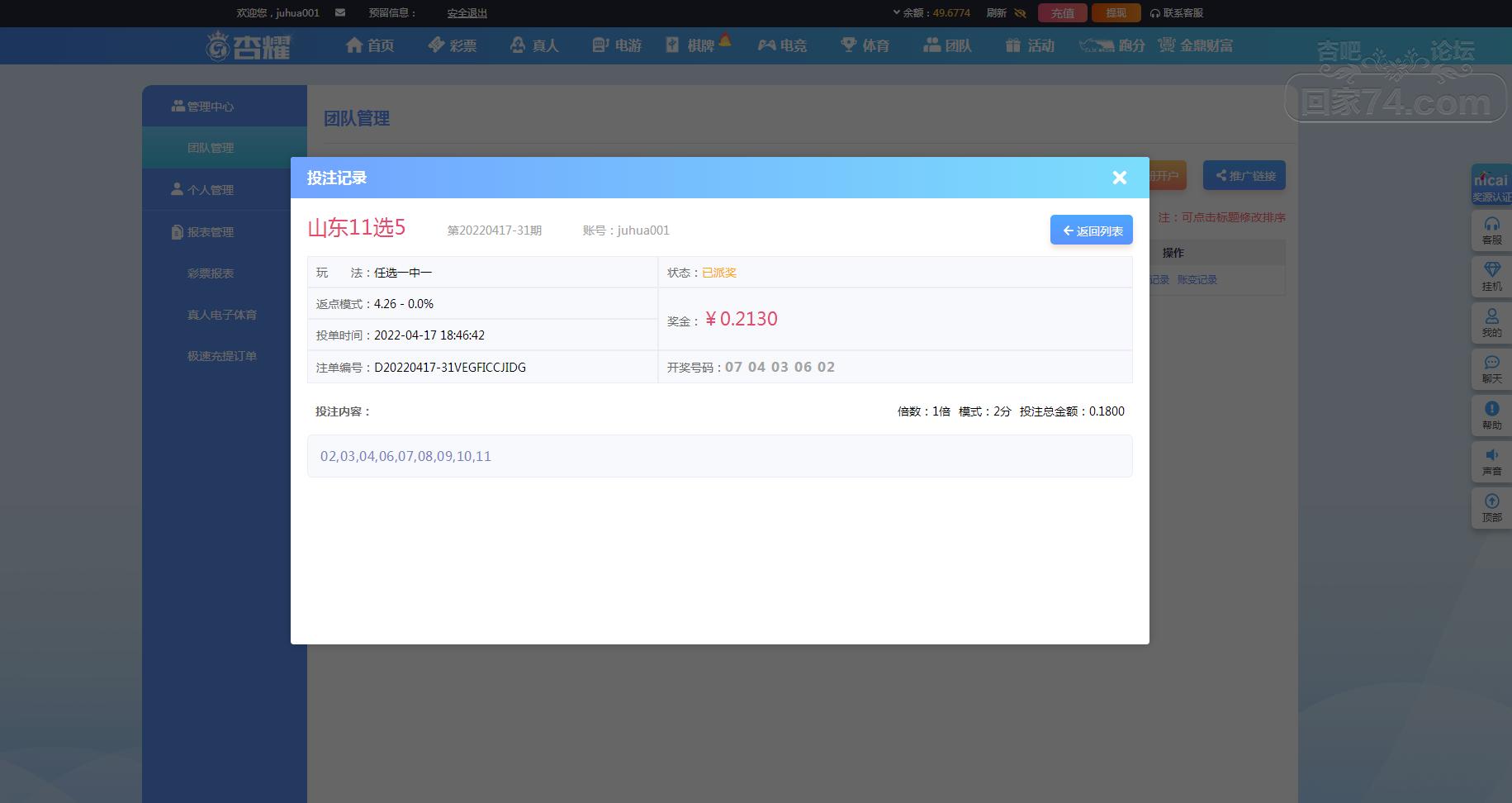Close the 投注记录 dialog
Viewport: 1512px width, 803px height.
tap(1119, 178)
